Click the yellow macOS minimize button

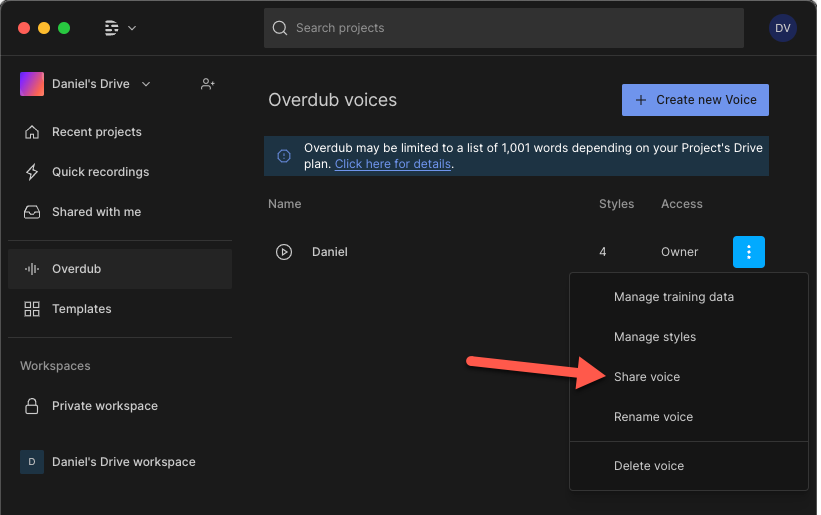pyautogui.click(x=44, y=28)
